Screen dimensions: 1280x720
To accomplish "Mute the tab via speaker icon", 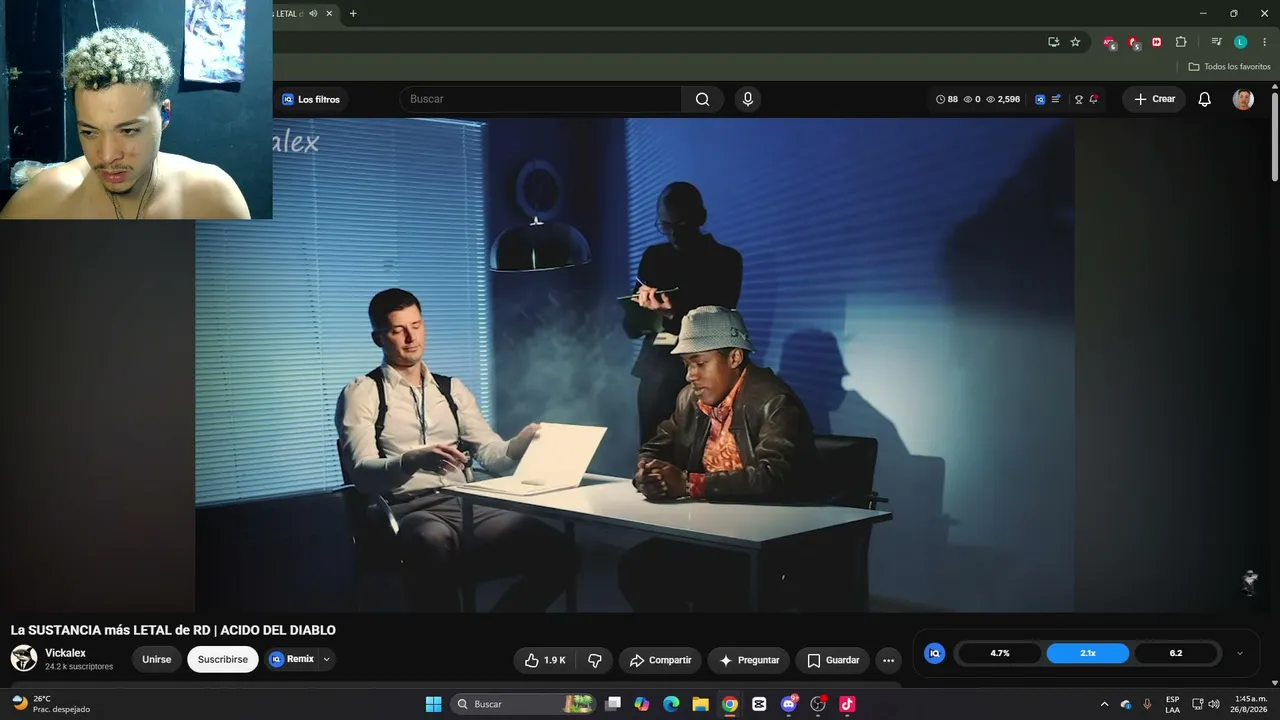I will coord(313,13).
